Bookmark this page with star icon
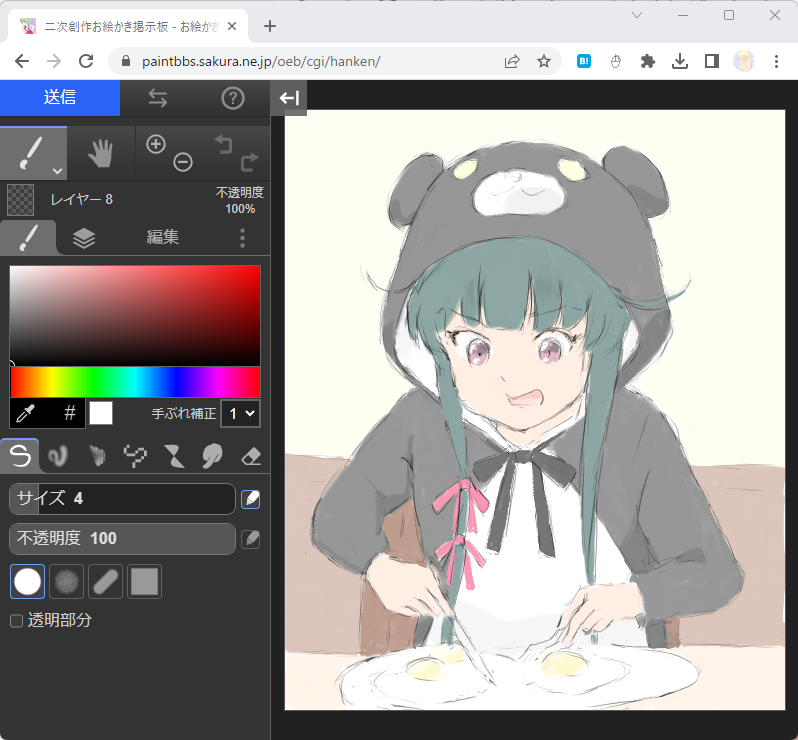Image resolution: width=798 pixels, height=740 pixels. [x=544, y=62]
